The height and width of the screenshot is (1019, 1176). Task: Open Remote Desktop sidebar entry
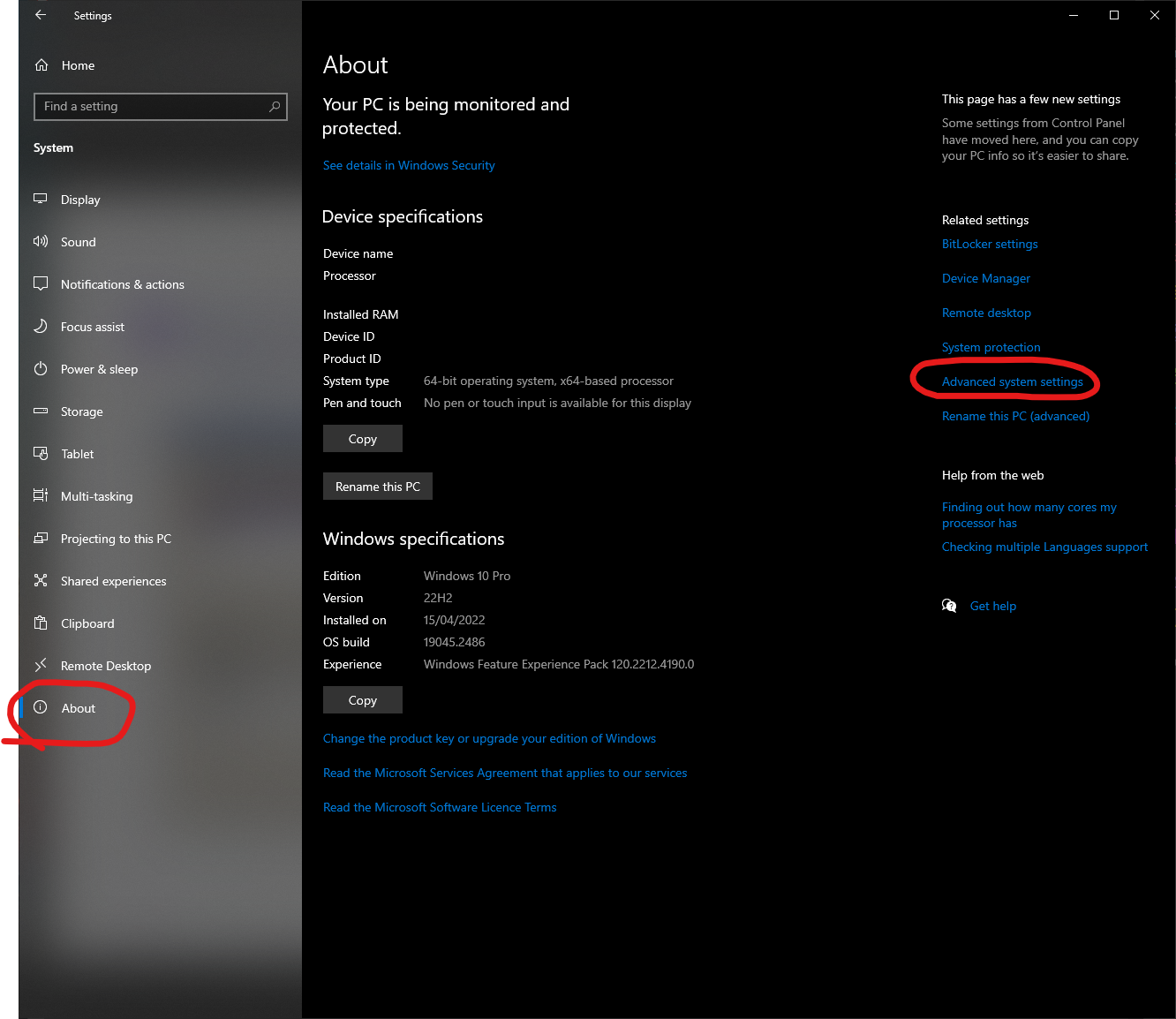click(x=160, y=666)
